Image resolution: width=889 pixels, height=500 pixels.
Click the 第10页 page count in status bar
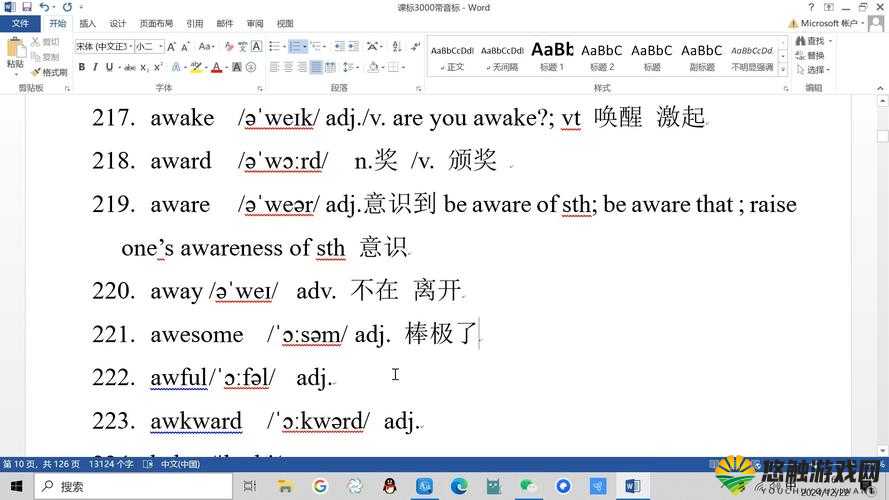click(x=41, y=464)
